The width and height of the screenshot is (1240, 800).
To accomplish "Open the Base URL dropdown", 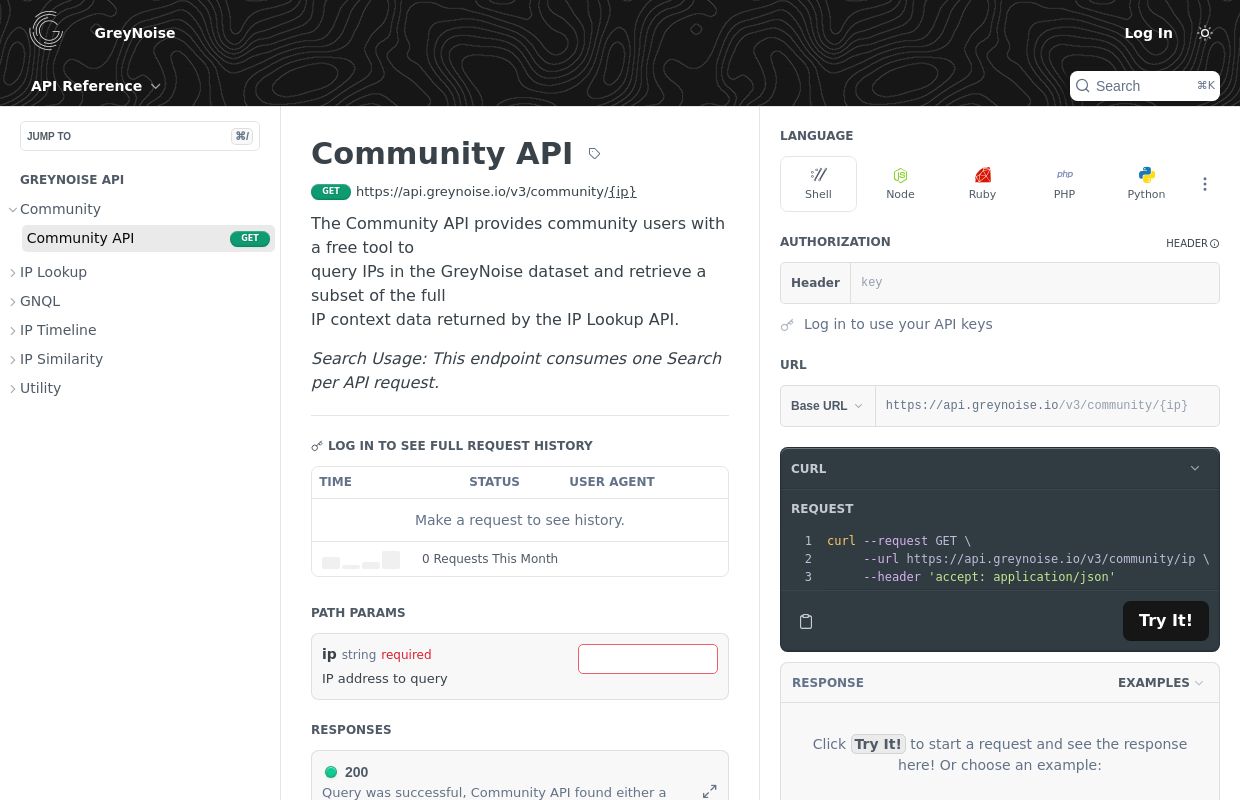I will coord(828,406).
